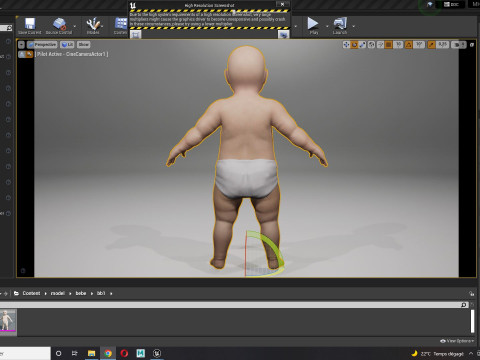Toggle the pilot camera view icon

29,54
